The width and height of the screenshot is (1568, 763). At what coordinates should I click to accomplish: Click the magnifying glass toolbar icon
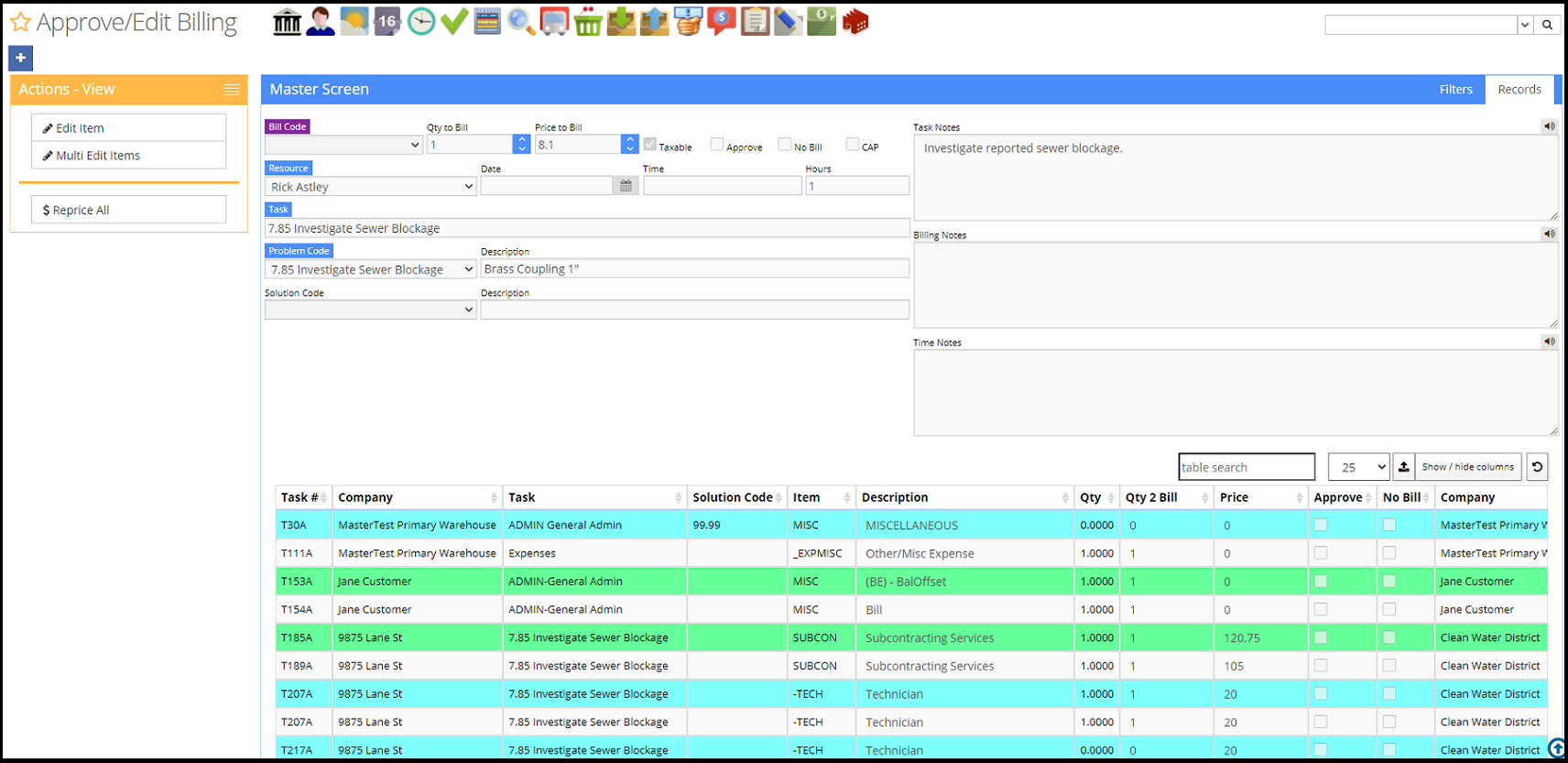click(520, 22)
